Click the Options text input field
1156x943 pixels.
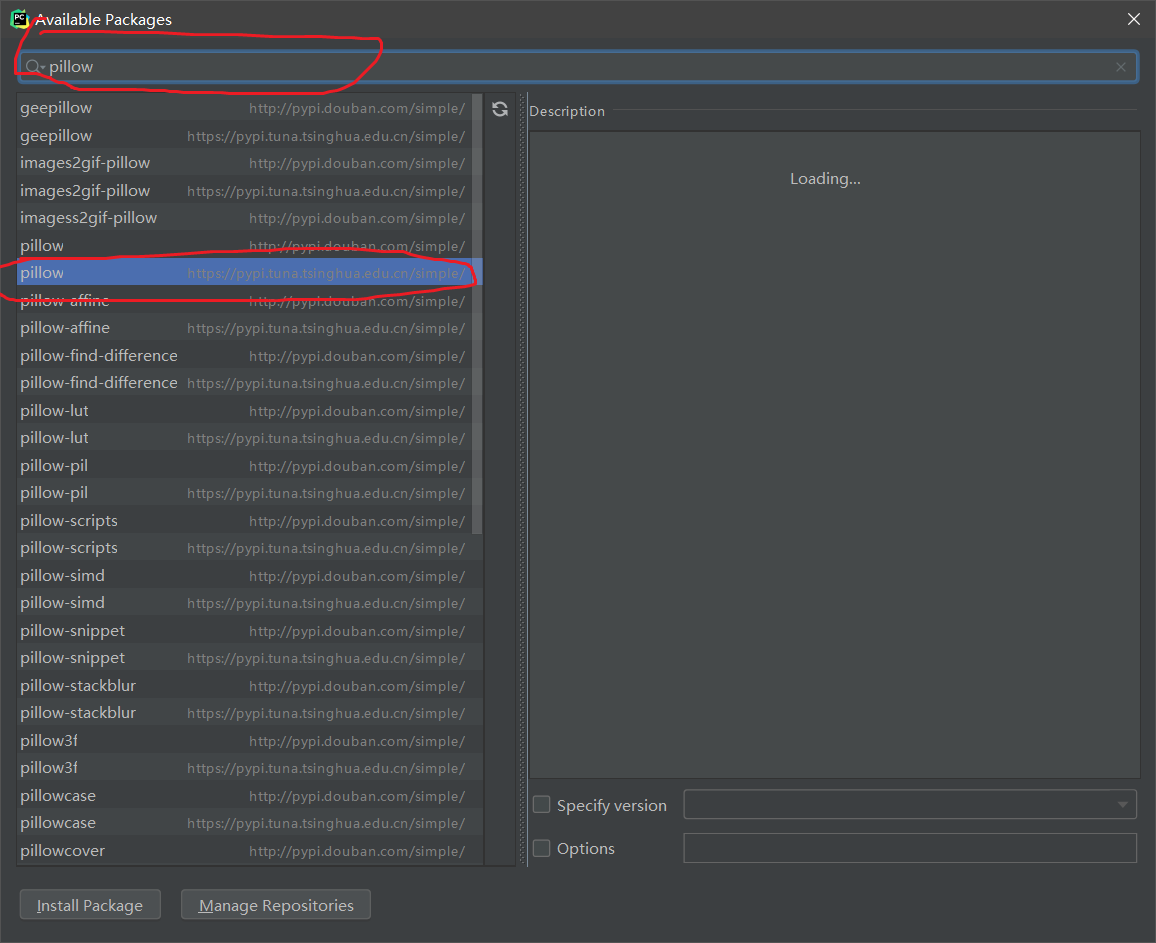pos(910,848)
